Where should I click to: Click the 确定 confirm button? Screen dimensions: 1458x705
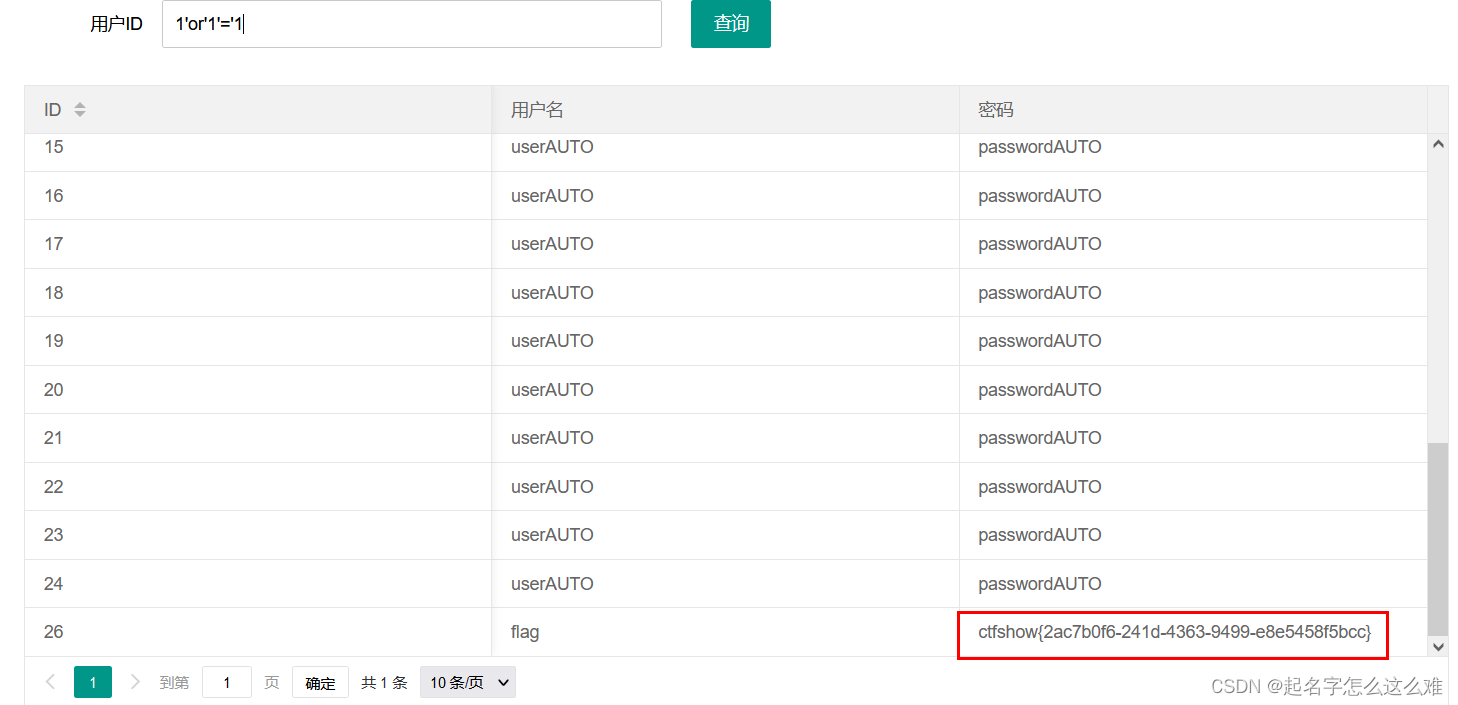point(320,682)
